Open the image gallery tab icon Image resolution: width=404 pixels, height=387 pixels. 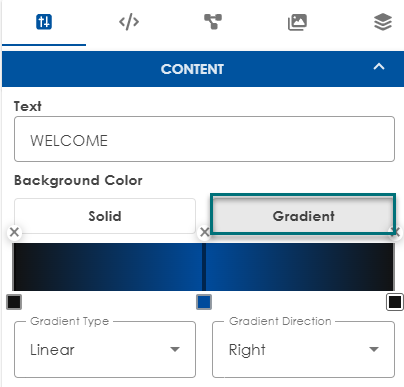(x=297, y=22)
